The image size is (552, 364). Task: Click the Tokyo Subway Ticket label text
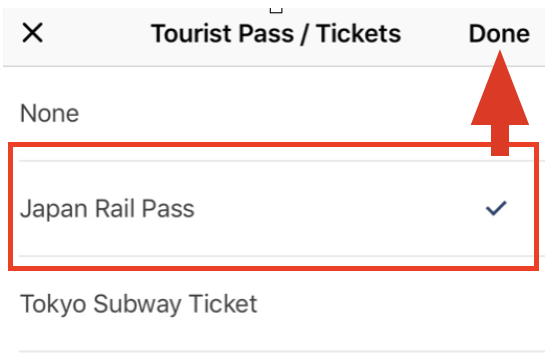tap(139, 304)
